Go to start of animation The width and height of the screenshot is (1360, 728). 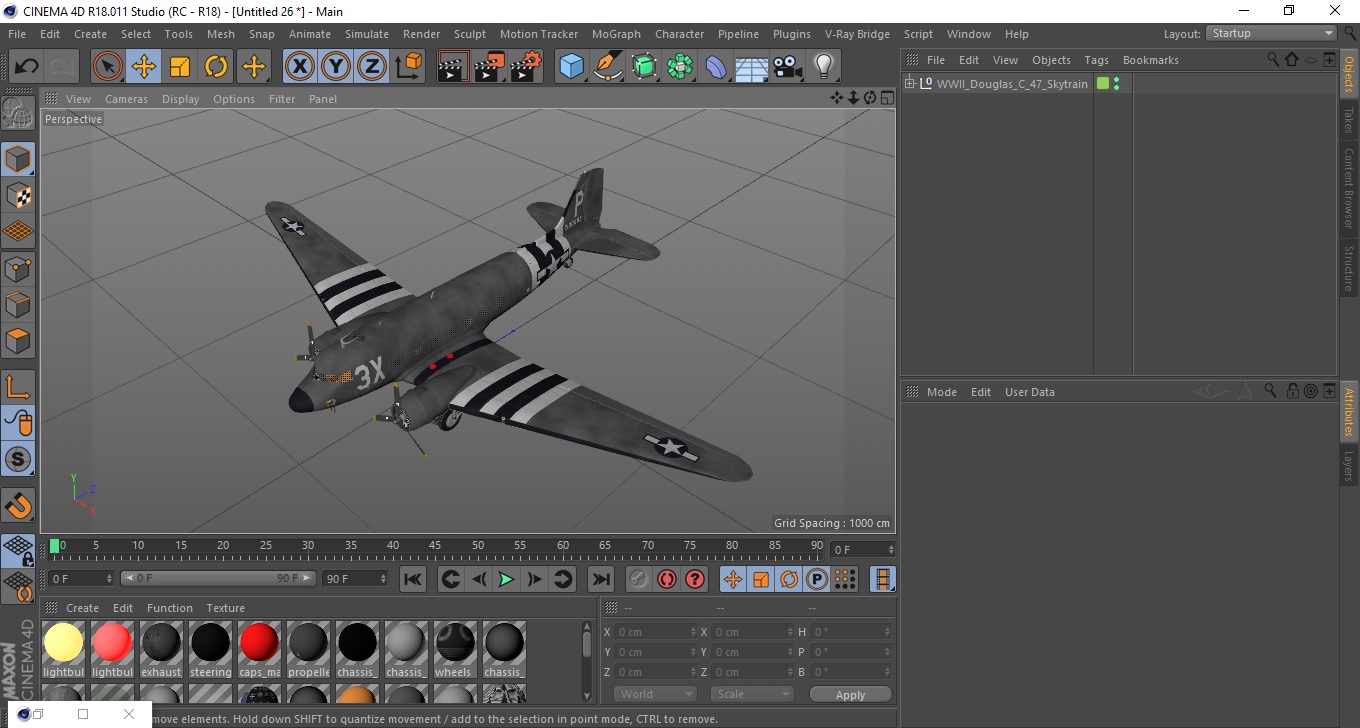(x=413, y=579)
